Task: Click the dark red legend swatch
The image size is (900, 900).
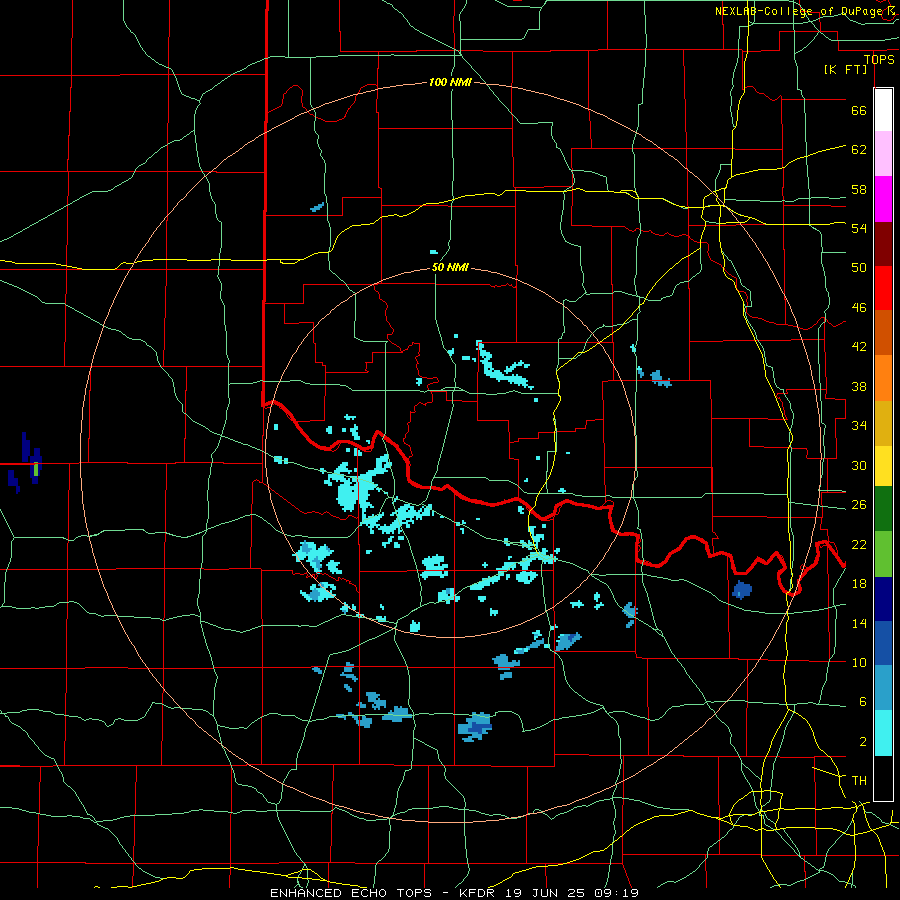Action: 883,245
